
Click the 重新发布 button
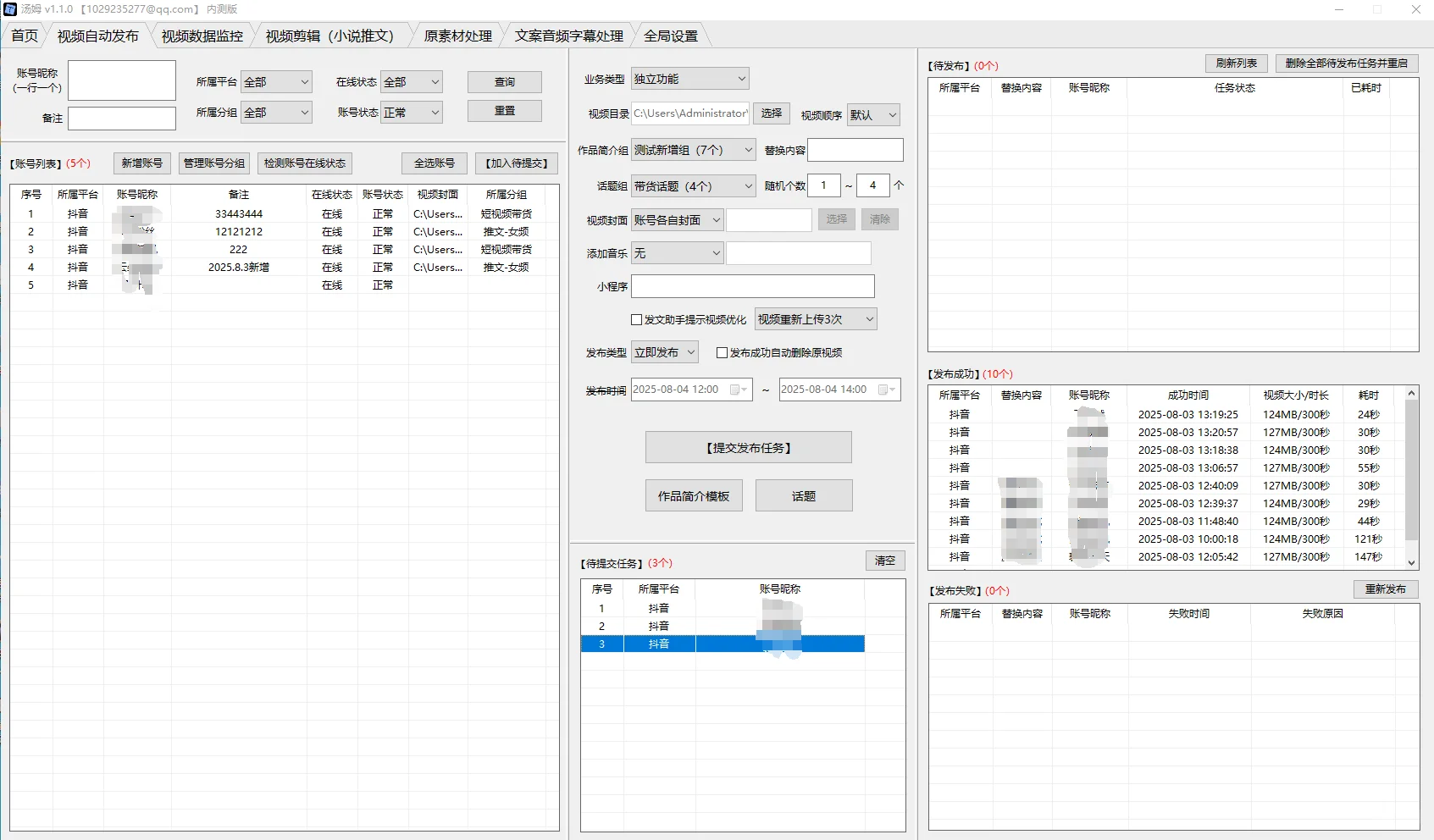click(1386, 589)
